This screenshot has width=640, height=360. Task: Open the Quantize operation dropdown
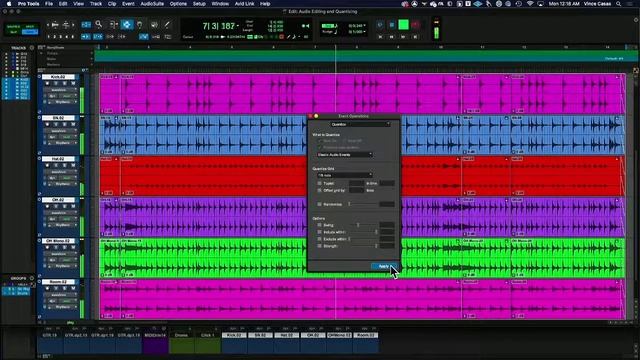coord(360,124)
